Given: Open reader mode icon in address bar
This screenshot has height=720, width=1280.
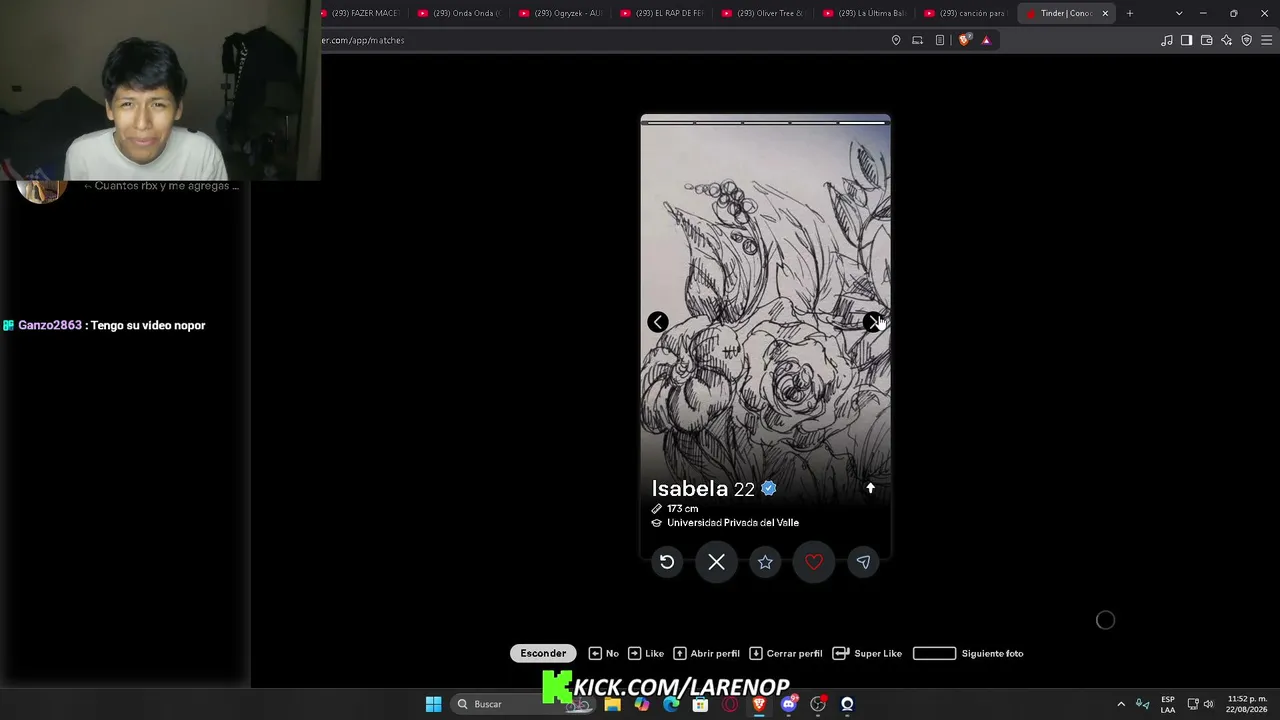Looking at the screenshot, I should (x=939, y=40).
